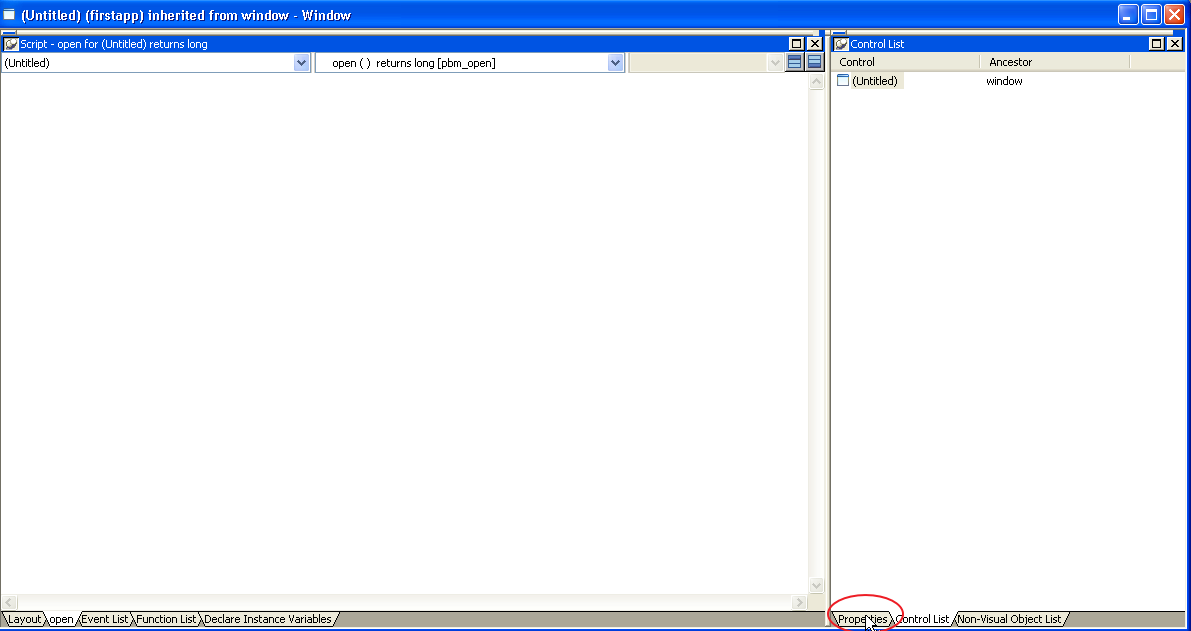Switch to the Function List tab
Screen dimensions: 1191x631
pos(166,619)
